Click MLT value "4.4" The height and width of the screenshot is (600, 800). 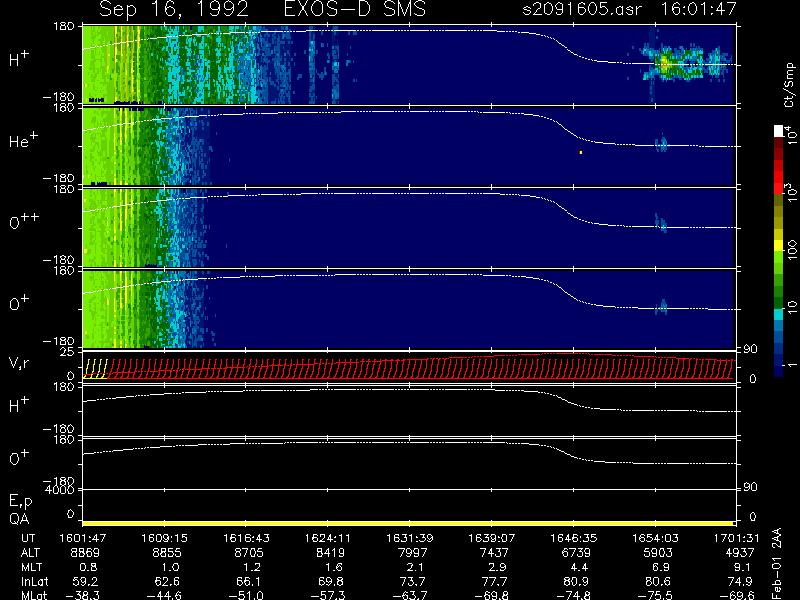click(579, 567)
